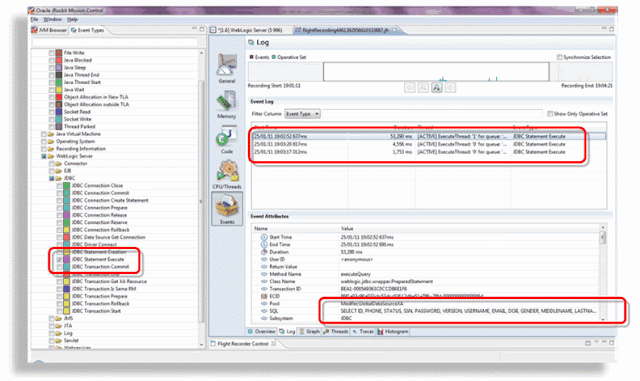Minimize the Event Types view panel
The width and height of the screenshot is (640, 381).
tap(194, 29)
